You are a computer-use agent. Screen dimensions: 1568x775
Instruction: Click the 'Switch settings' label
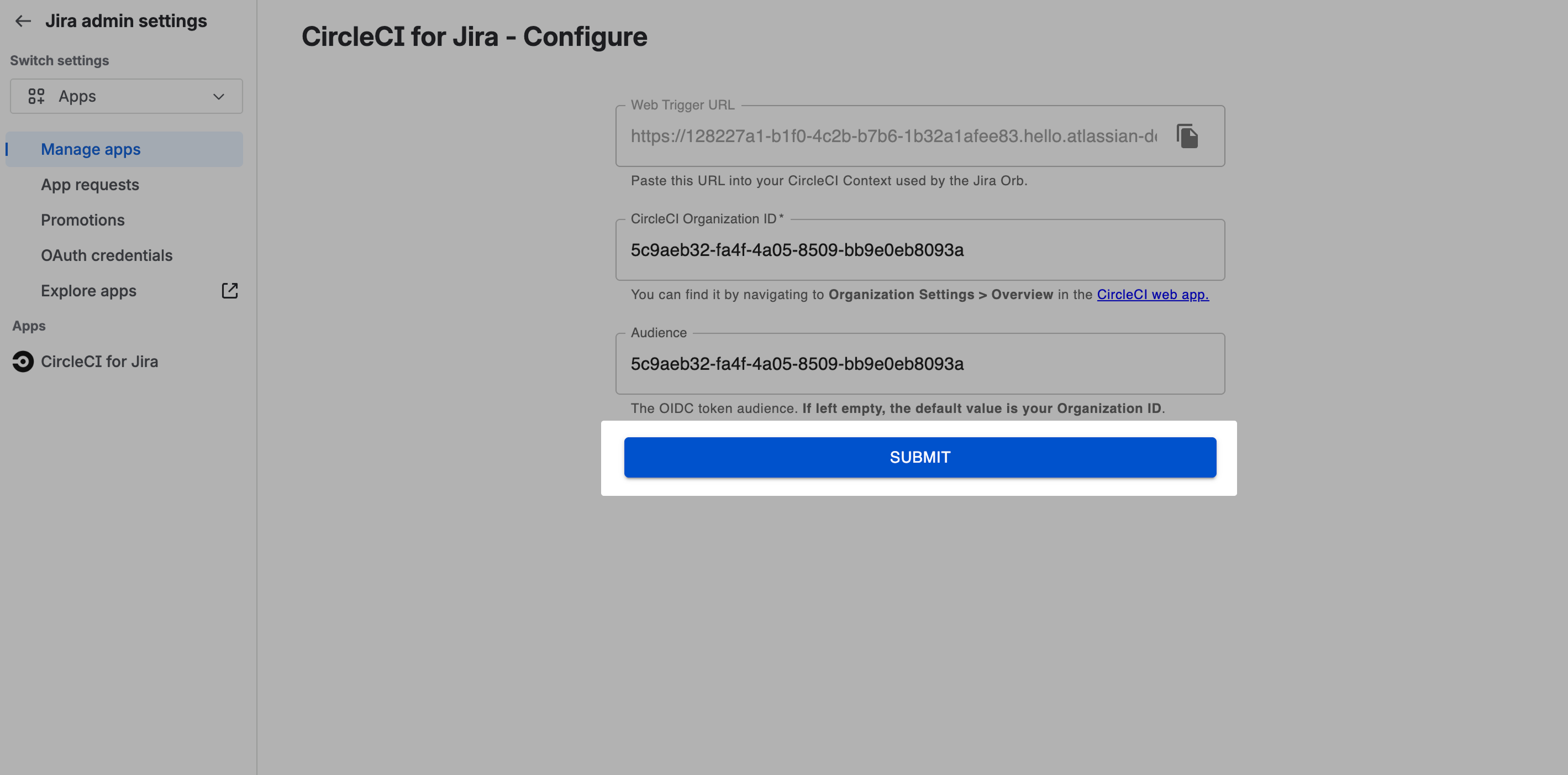coord(60,61)
